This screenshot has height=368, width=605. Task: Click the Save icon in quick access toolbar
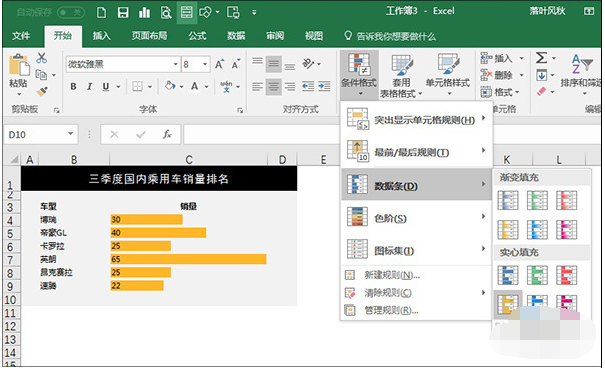coord(123,13)
